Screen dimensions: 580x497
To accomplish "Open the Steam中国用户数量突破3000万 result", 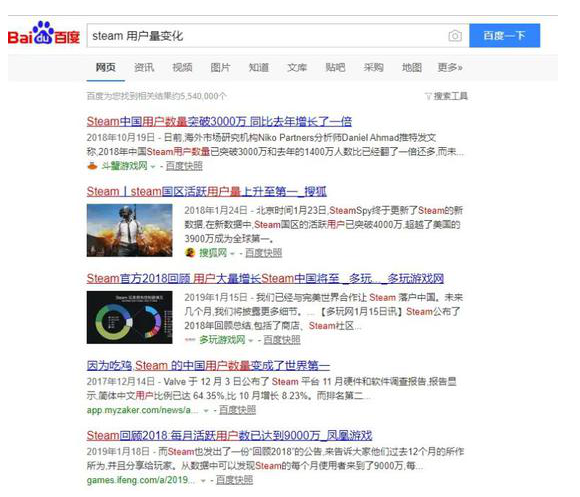I will [219, 121].
